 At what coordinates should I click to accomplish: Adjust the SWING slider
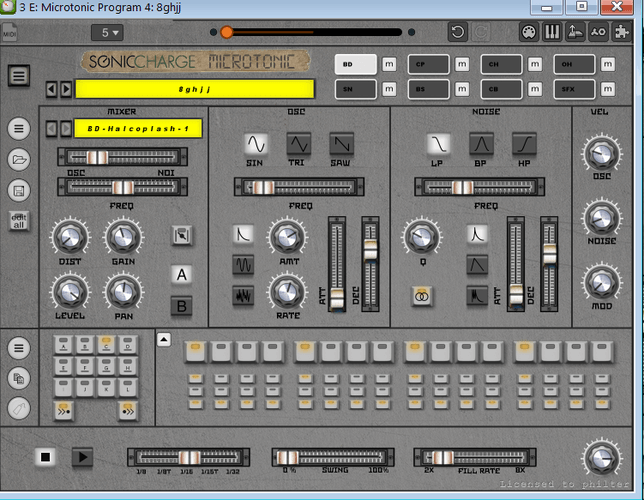333,457
